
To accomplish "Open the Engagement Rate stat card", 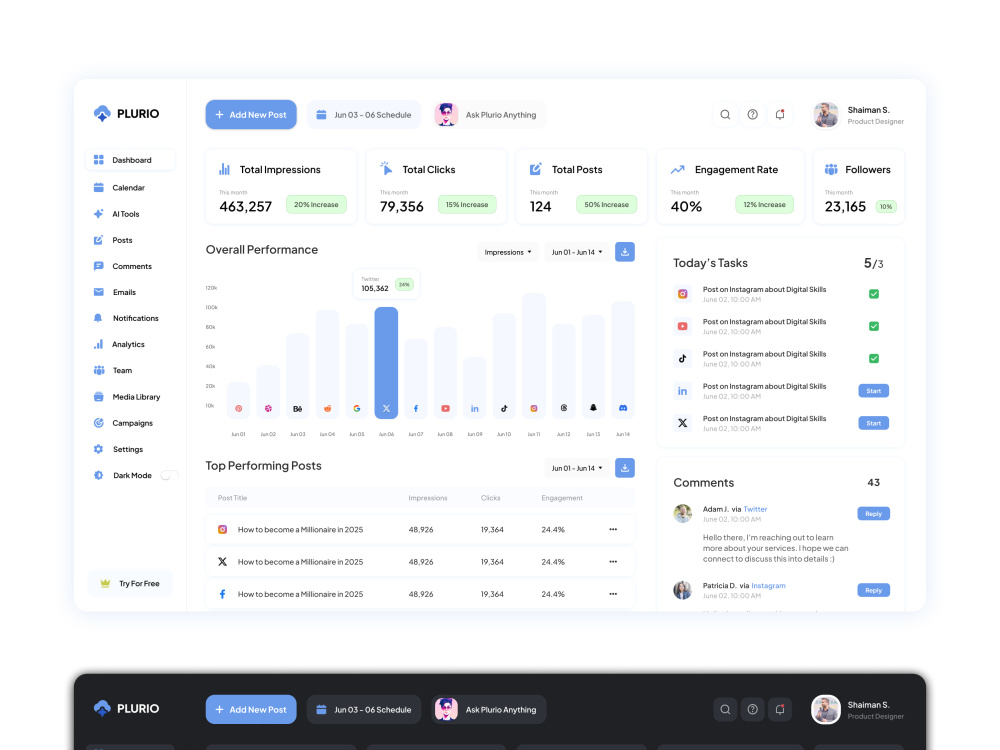I will [731, 187].
